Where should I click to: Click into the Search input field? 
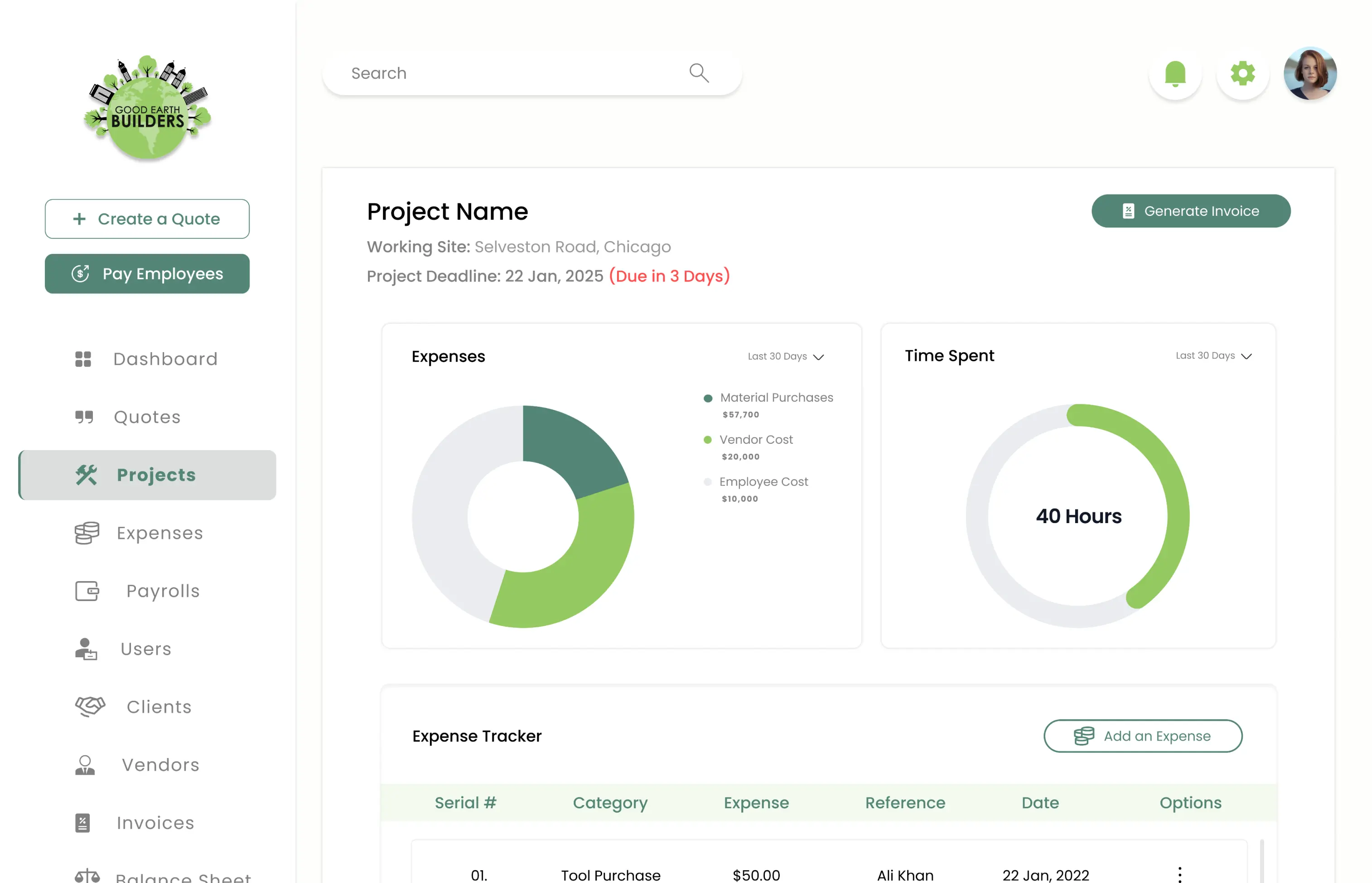(x=504, y=73)
